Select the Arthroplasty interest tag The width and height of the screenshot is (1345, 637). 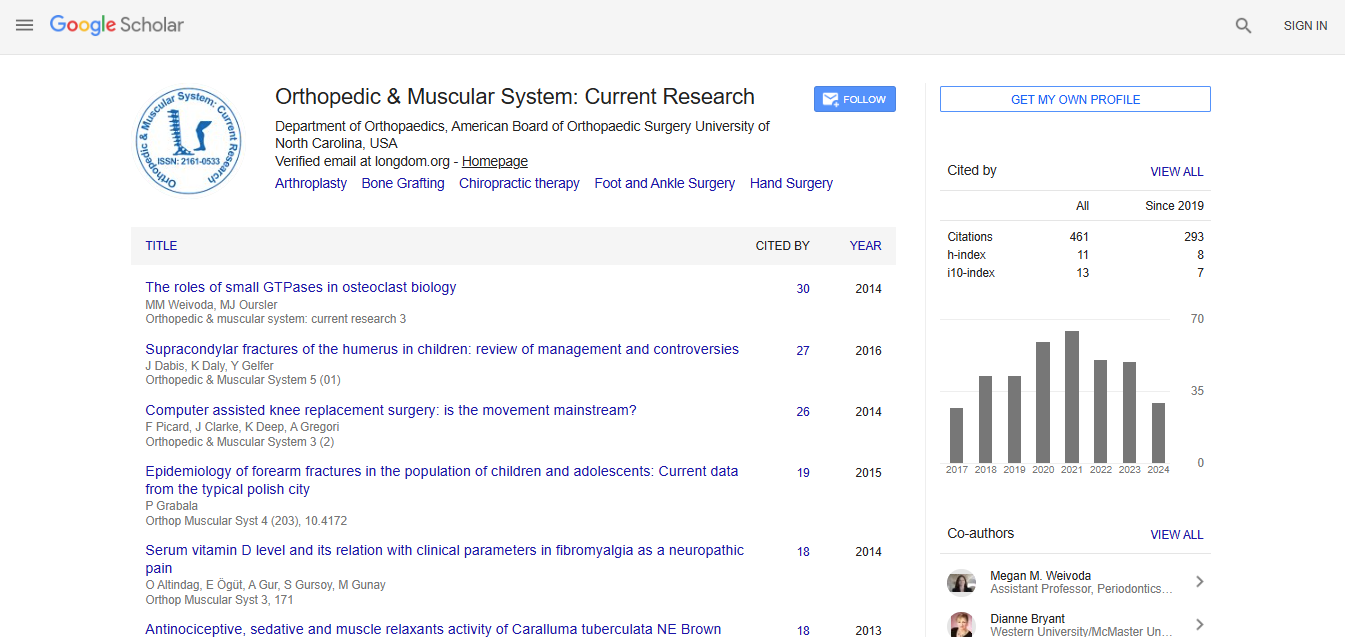pyautogui.click(x=311, y=183)
